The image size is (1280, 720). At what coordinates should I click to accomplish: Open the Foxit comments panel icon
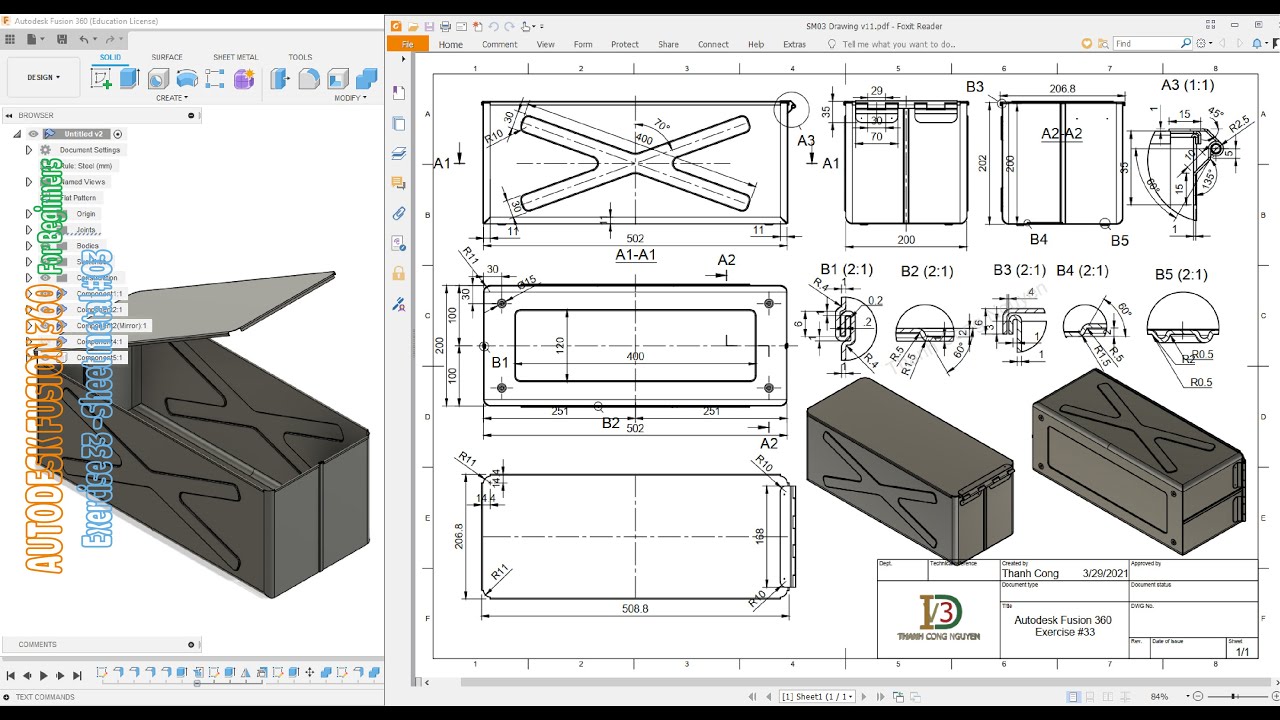[x=399, y=183]
